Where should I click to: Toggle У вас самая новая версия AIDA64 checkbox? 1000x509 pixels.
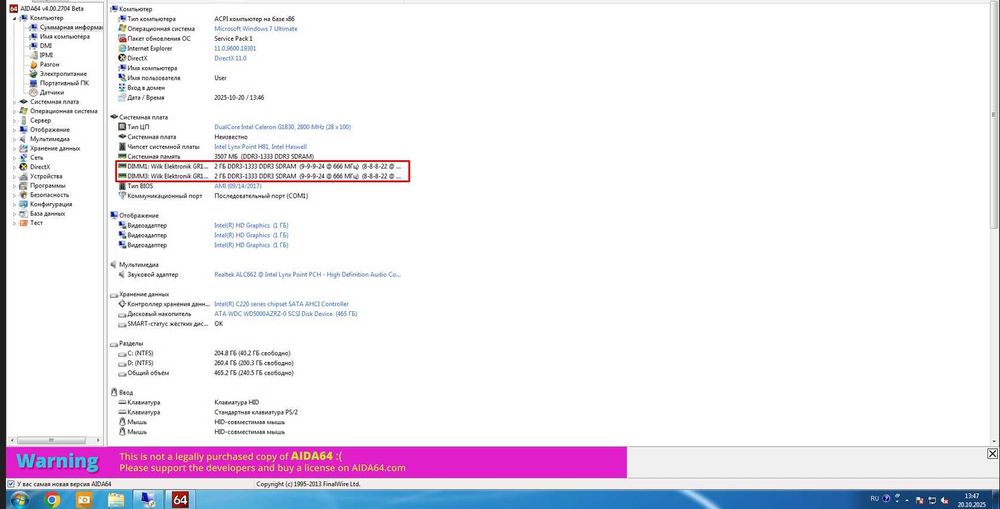11,484
